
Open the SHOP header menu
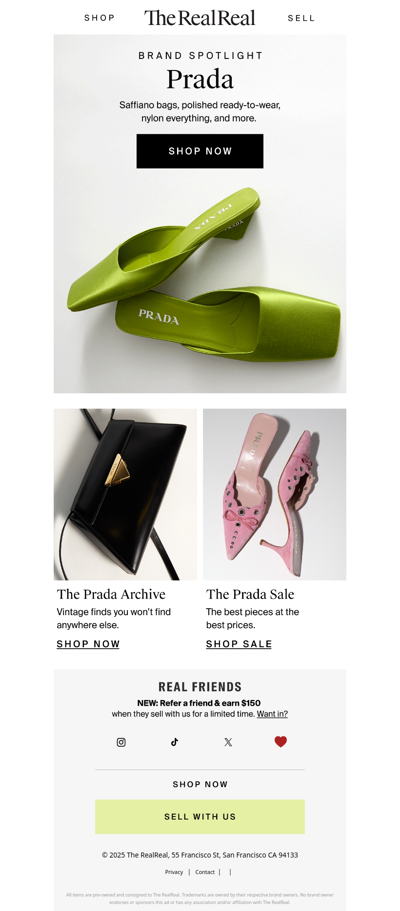click(99, 18)
